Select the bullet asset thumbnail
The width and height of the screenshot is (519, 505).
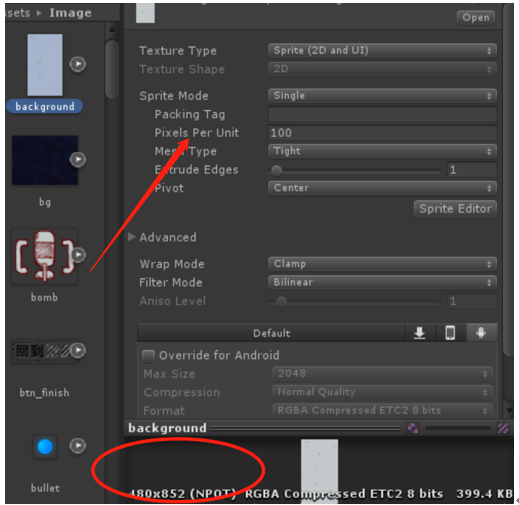click(45, 447)
